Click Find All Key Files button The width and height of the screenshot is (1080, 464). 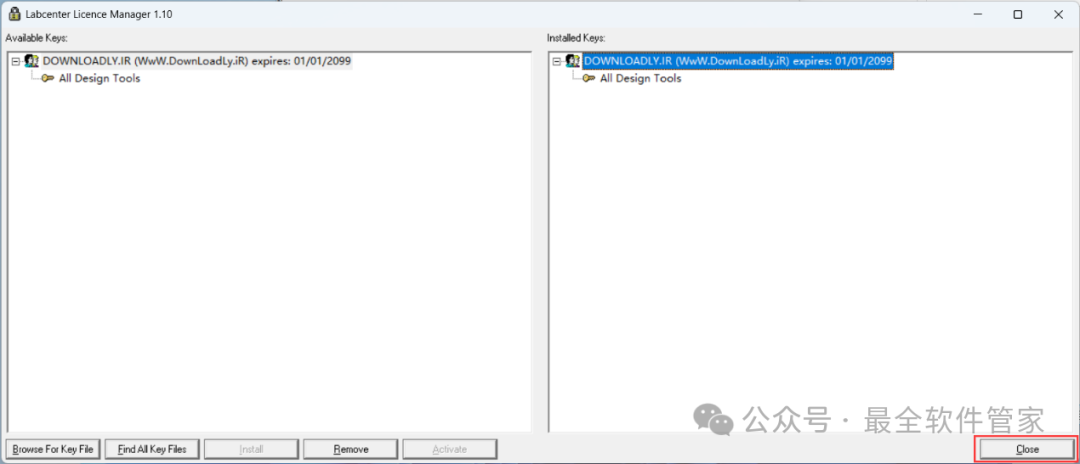[x=152, y=450]
